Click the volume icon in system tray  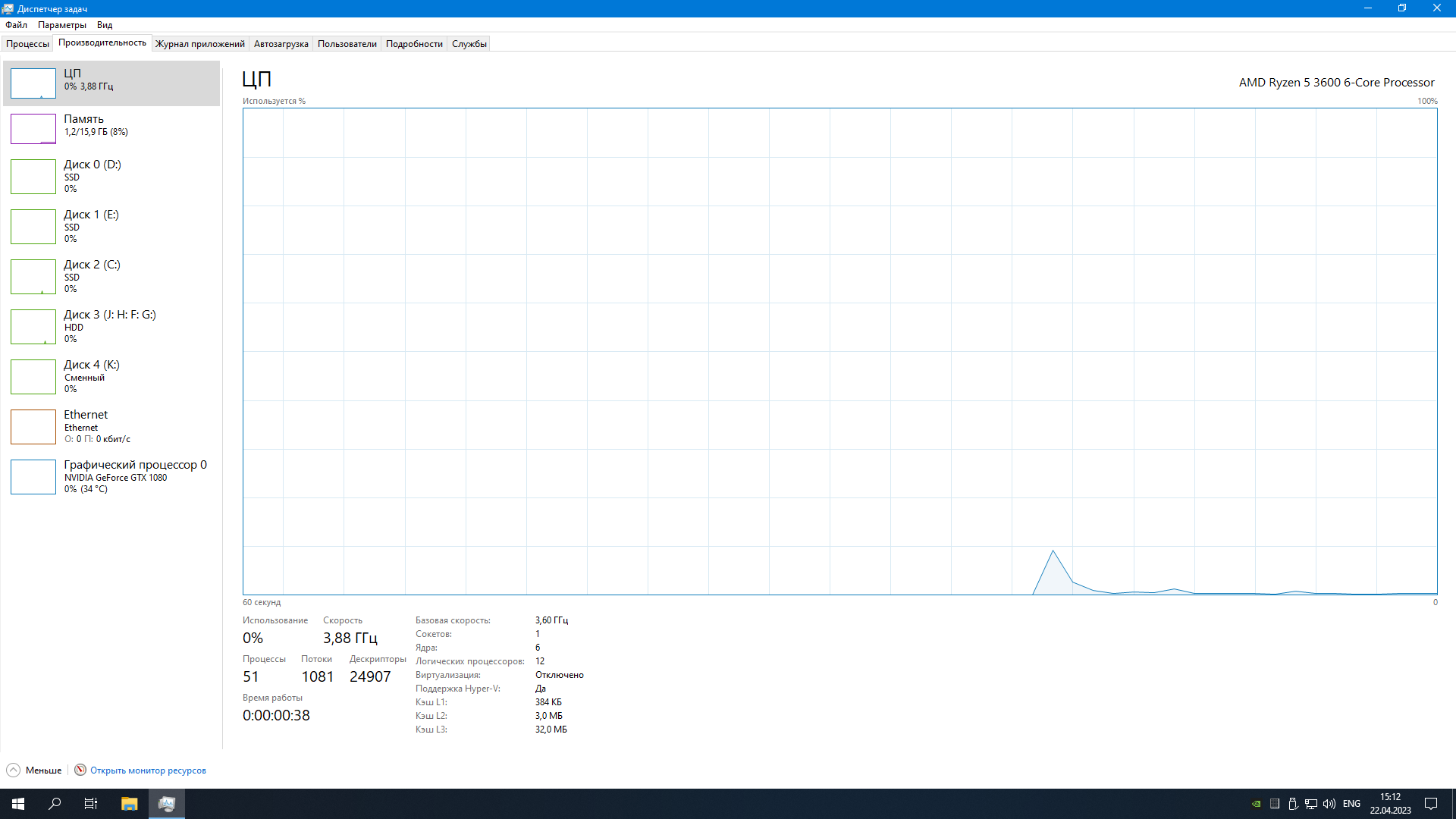point(1329,804)
